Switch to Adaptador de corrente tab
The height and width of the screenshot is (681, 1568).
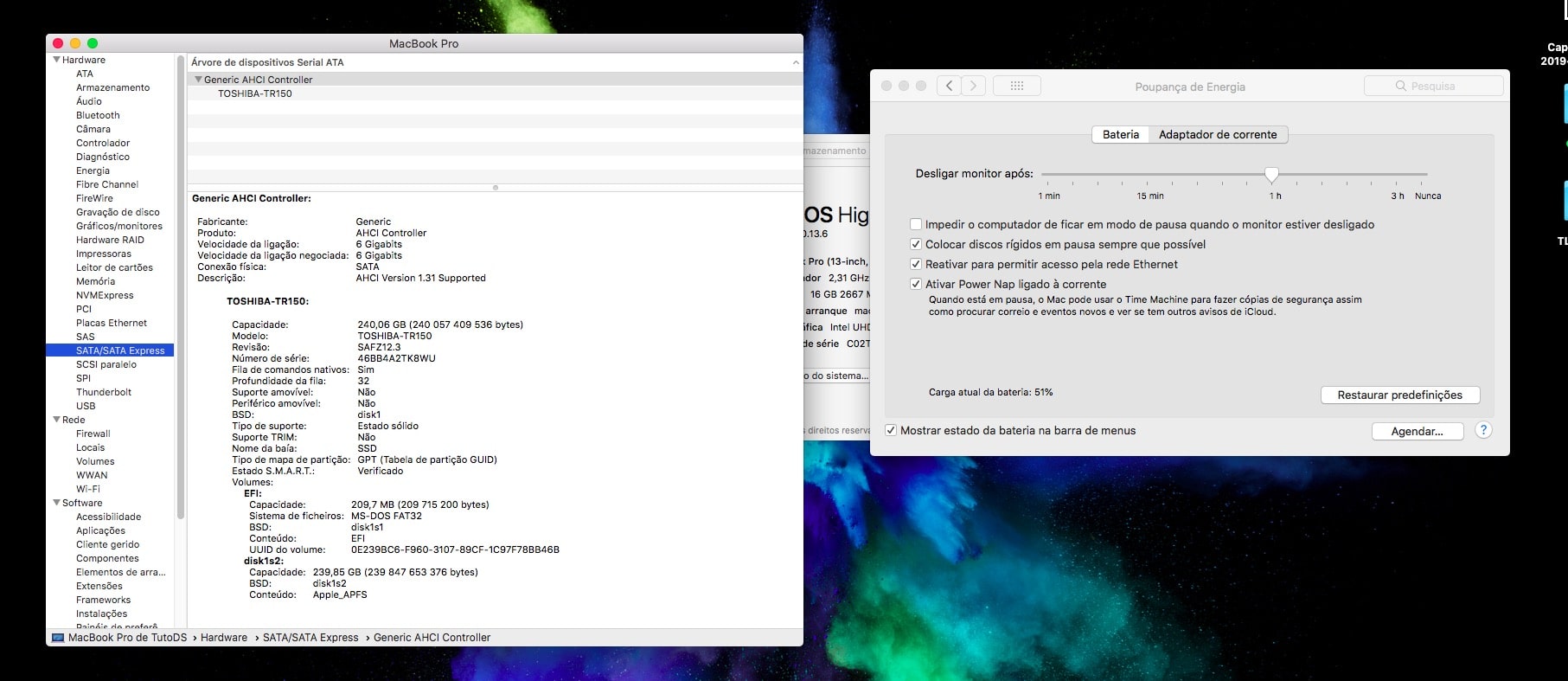[x=1218, y=134]
